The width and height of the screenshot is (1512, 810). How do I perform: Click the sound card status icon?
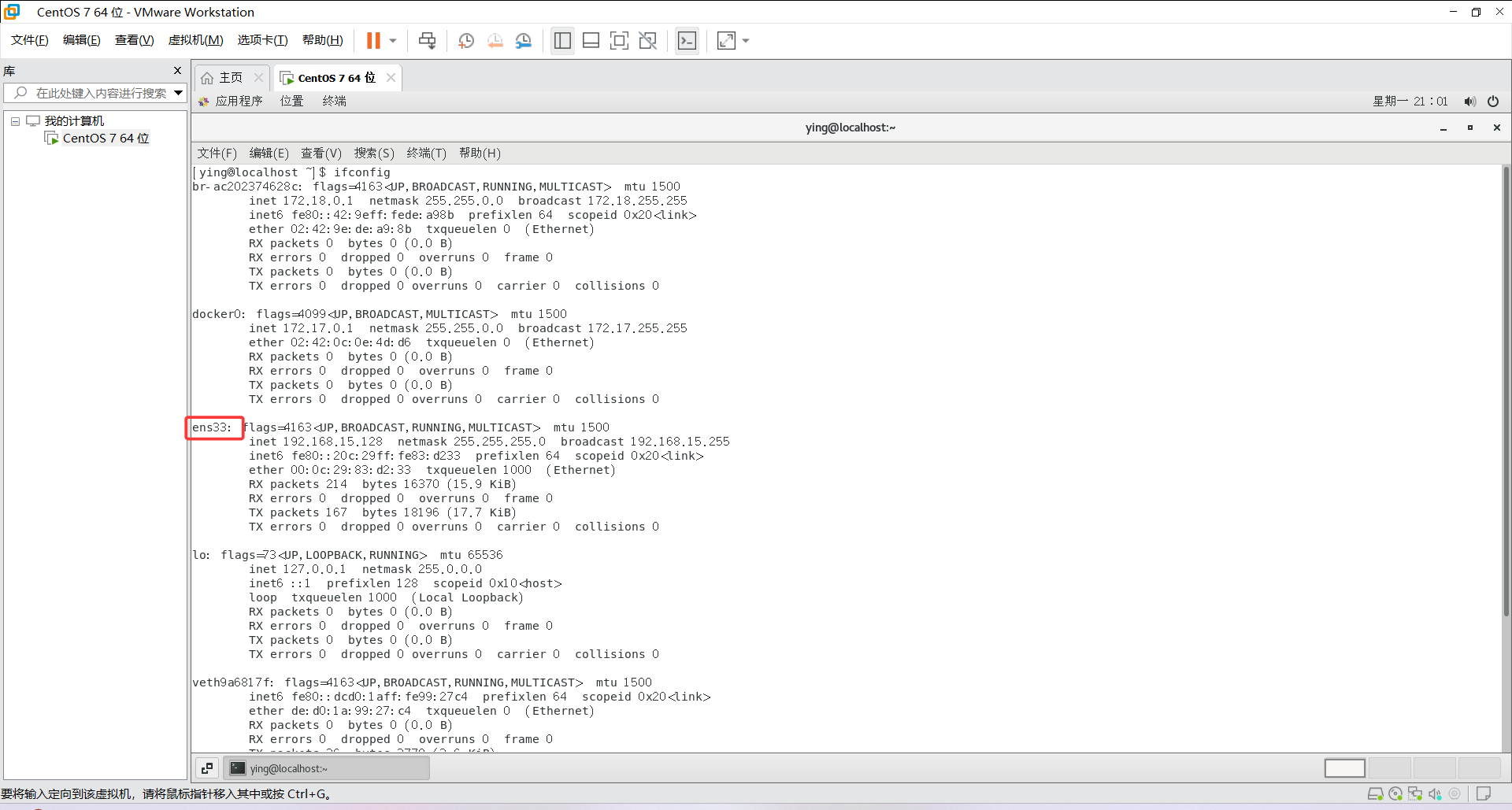(1435, 793)
